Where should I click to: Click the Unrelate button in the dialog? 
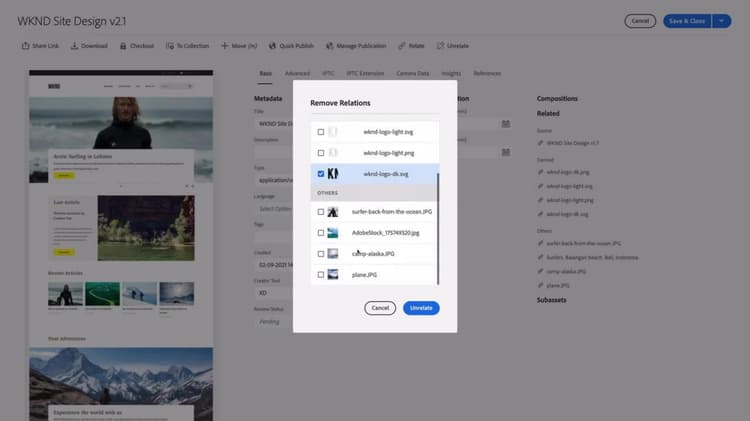click(421, 308)
